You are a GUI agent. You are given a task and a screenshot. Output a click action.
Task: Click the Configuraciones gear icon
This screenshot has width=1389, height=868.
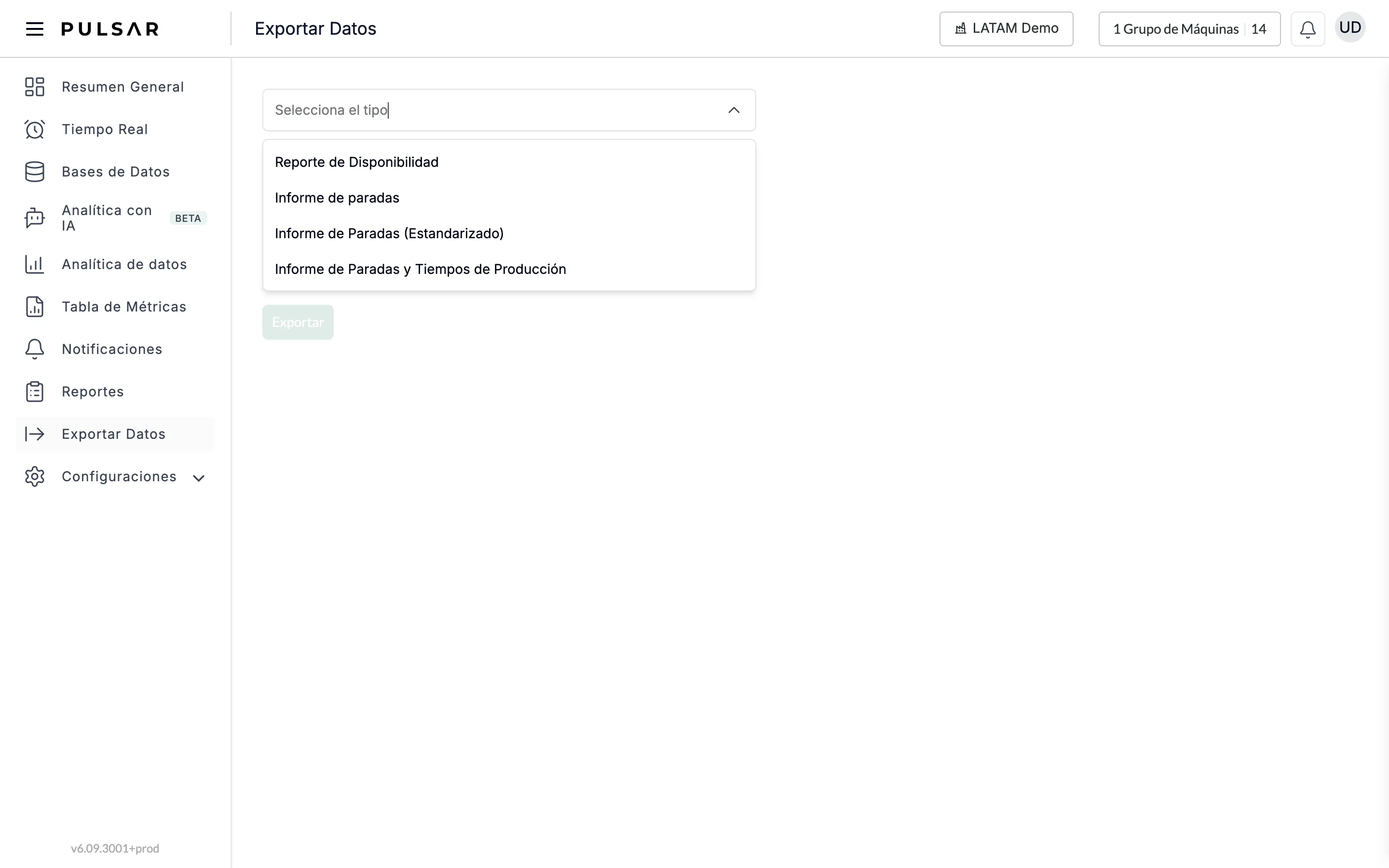[34, 476]
